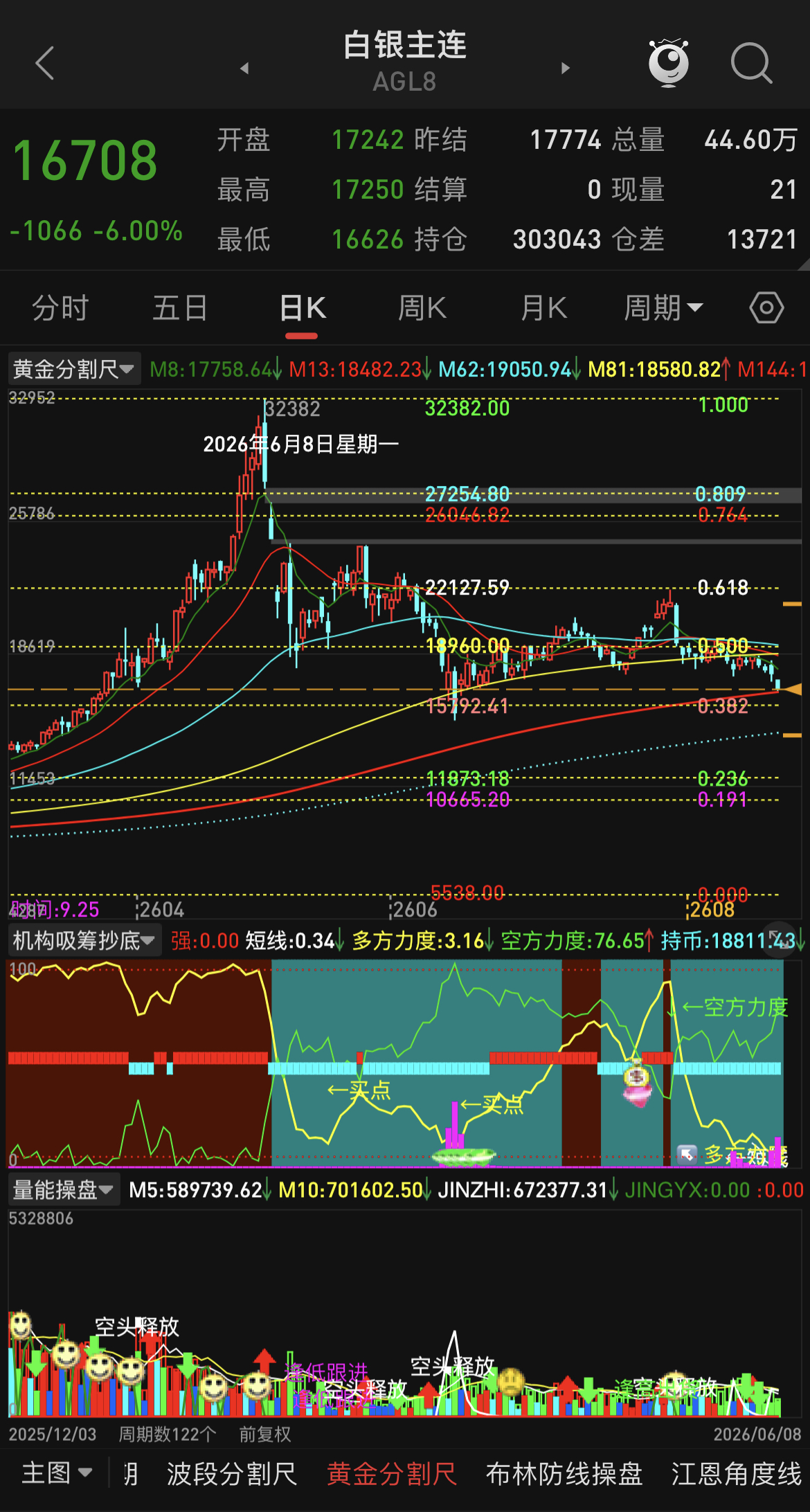Tap the 最低 value 16626
The width and height of the screenshot is (810, 1512).
(x=368, y=240)
